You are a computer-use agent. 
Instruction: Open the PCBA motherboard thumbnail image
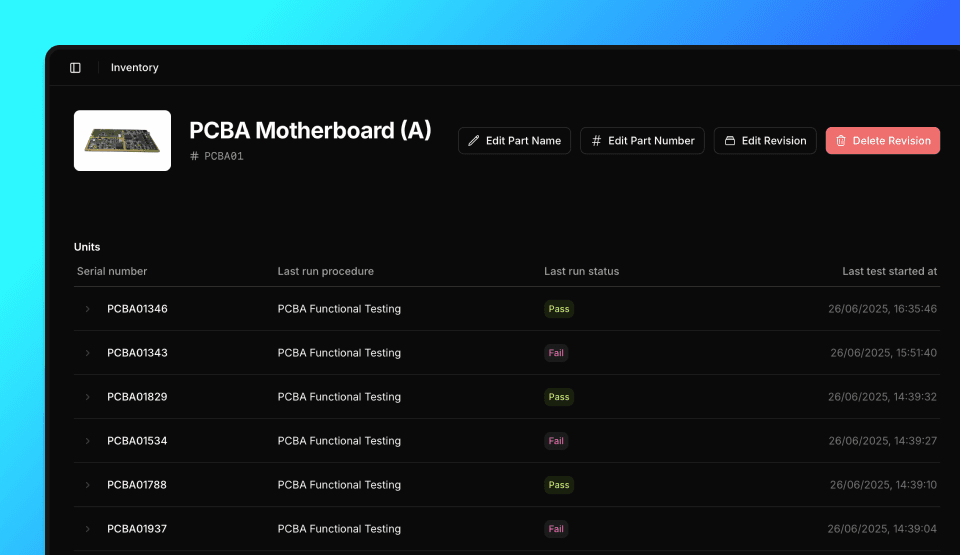click(122, 141)
